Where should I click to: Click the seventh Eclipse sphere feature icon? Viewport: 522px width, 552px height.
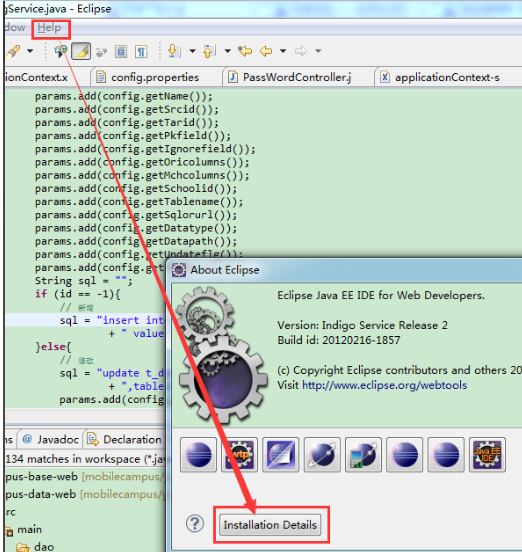coord(446,455)
